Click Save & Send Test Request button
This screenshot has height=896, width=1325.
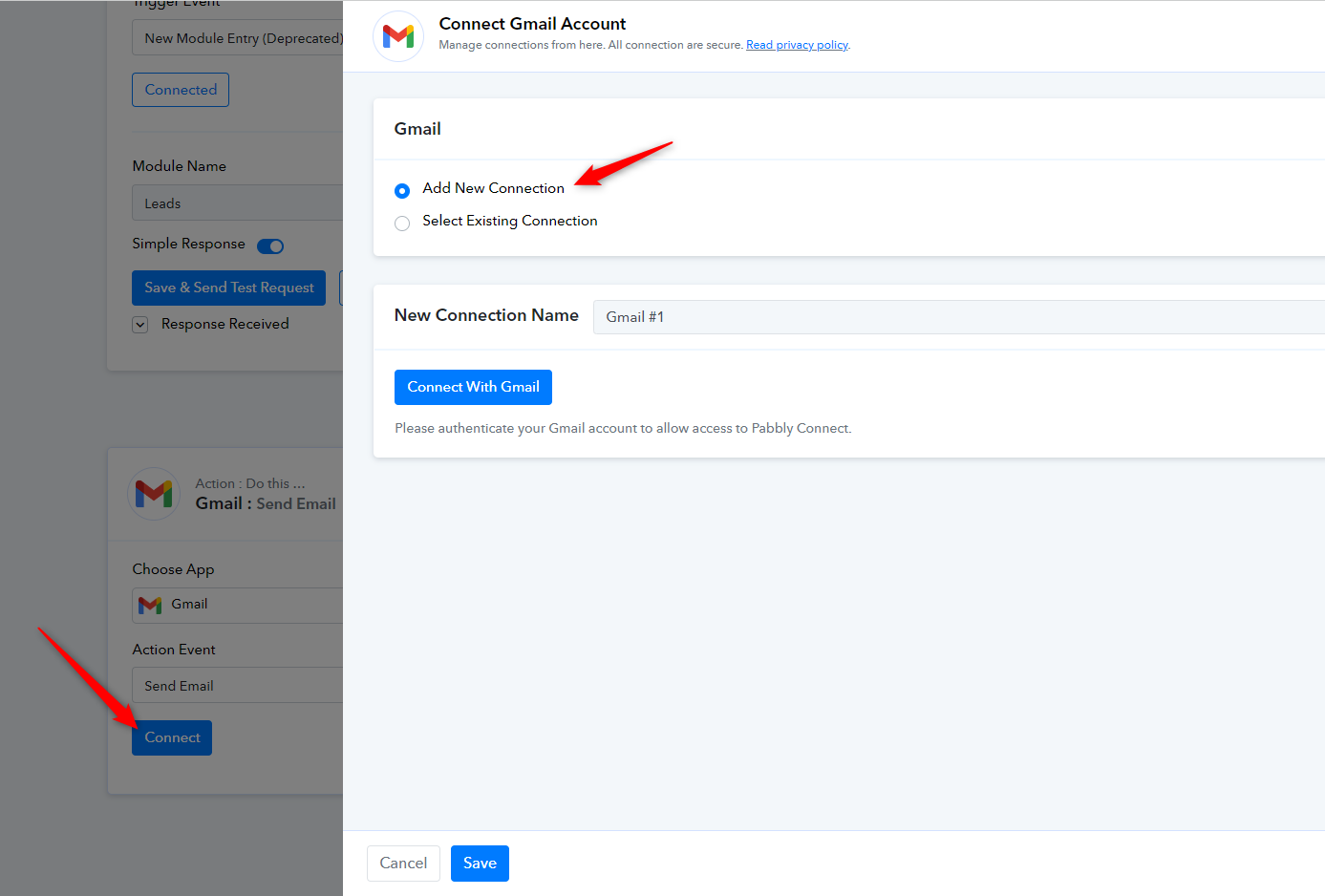228,288
